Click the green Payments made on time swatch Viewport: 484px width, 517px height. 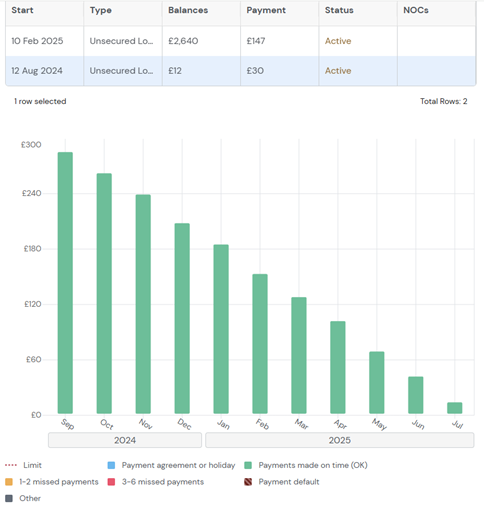pyautogui.click(x=248, y=465)
